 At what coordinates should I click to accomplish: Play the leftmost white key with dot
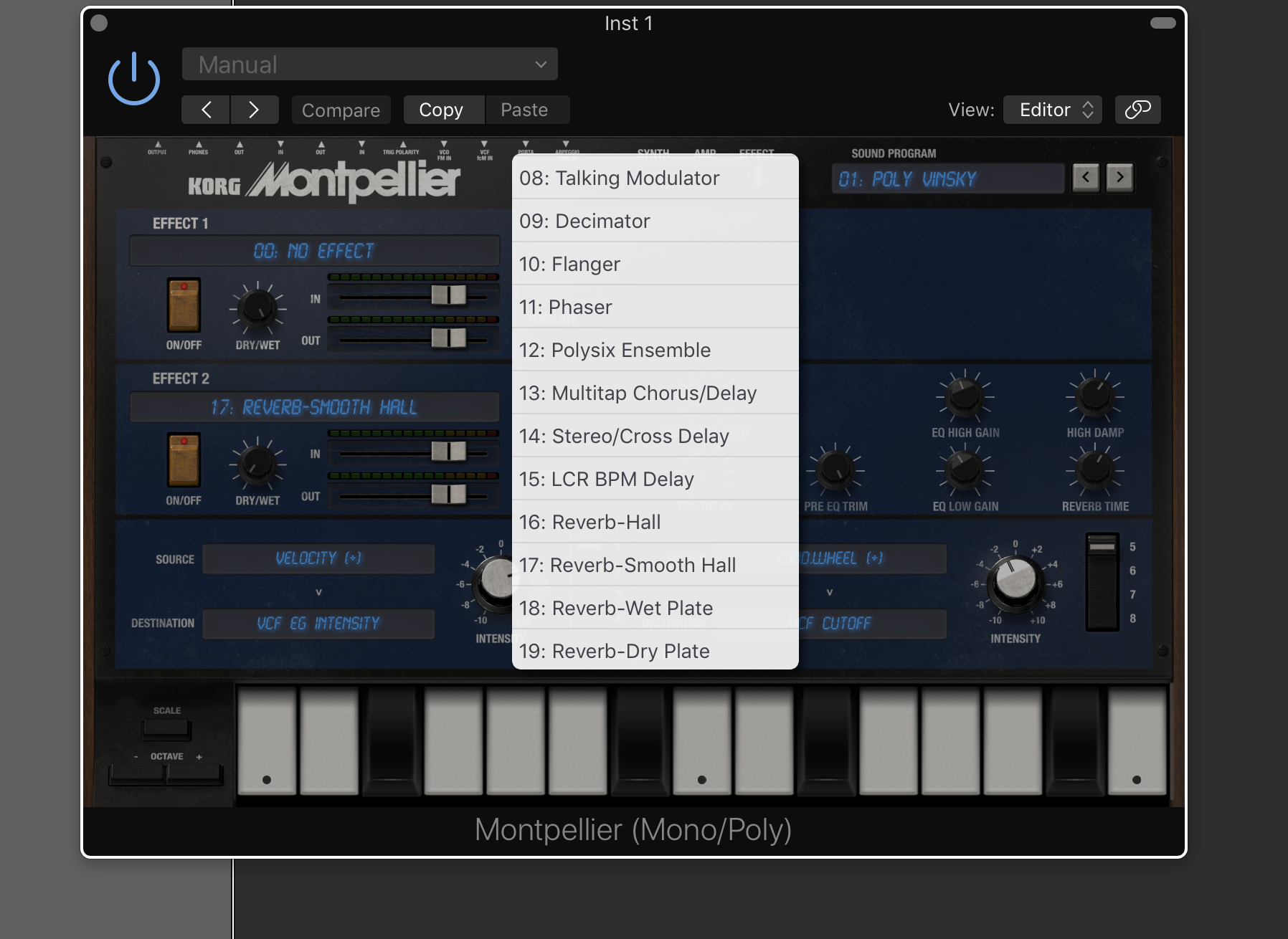coord(267,741)
